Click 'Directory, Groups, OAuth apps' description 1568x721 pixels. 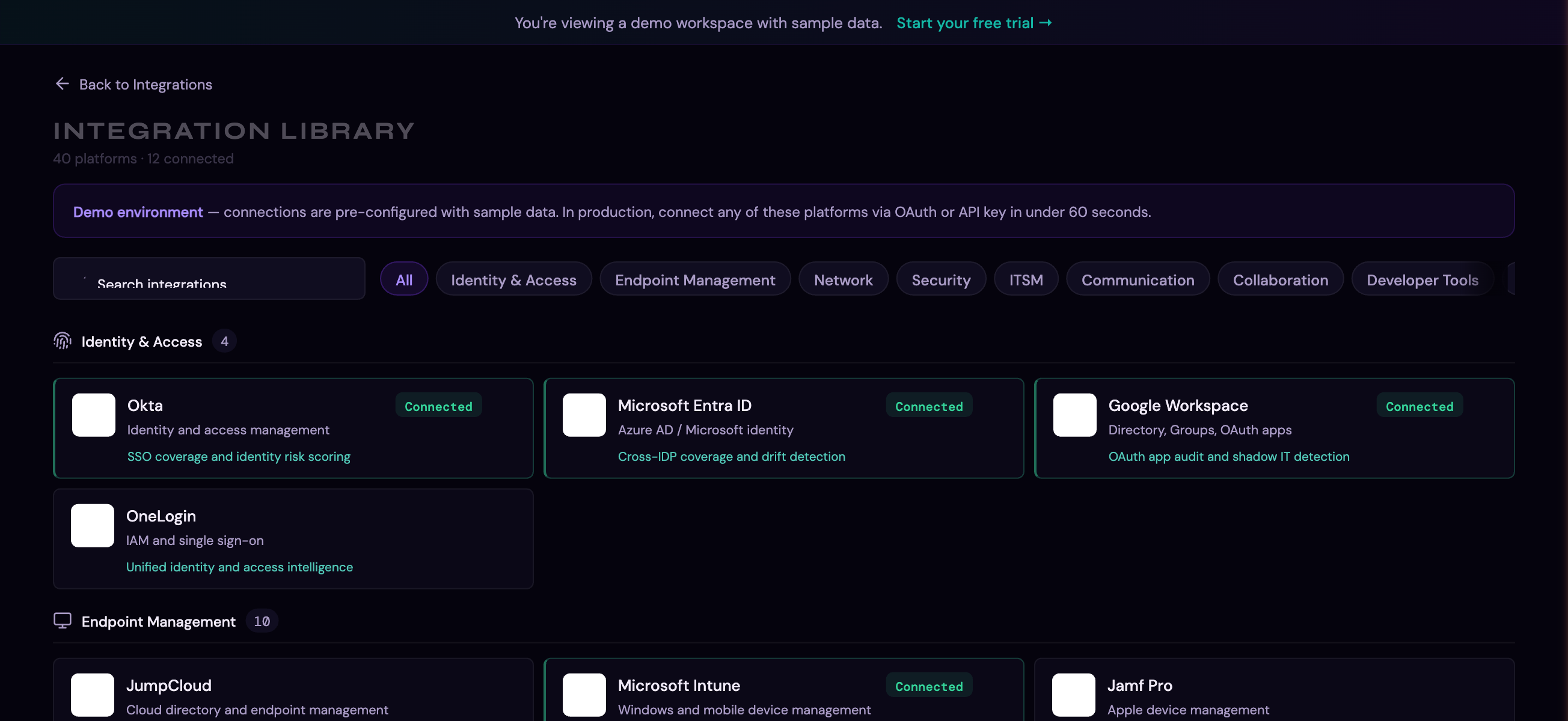click(x=1199, y=430)
